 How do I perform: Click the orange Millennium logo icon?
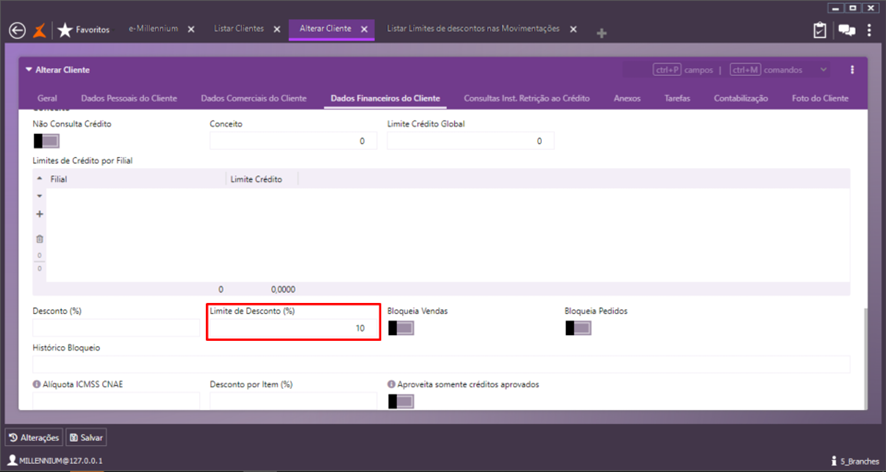(x=39, y=30)
